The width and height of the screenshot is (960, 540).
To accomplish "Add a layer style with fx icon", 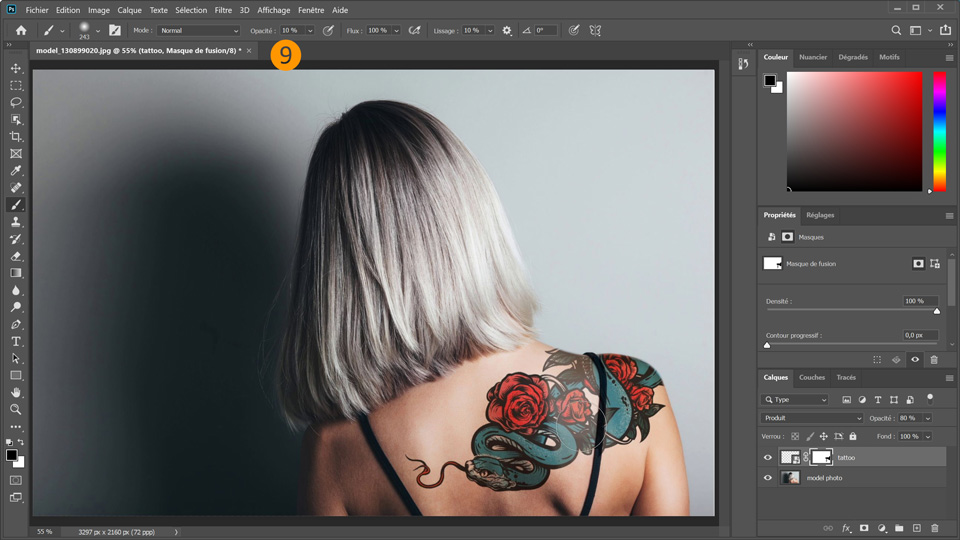I will [846, 528].
